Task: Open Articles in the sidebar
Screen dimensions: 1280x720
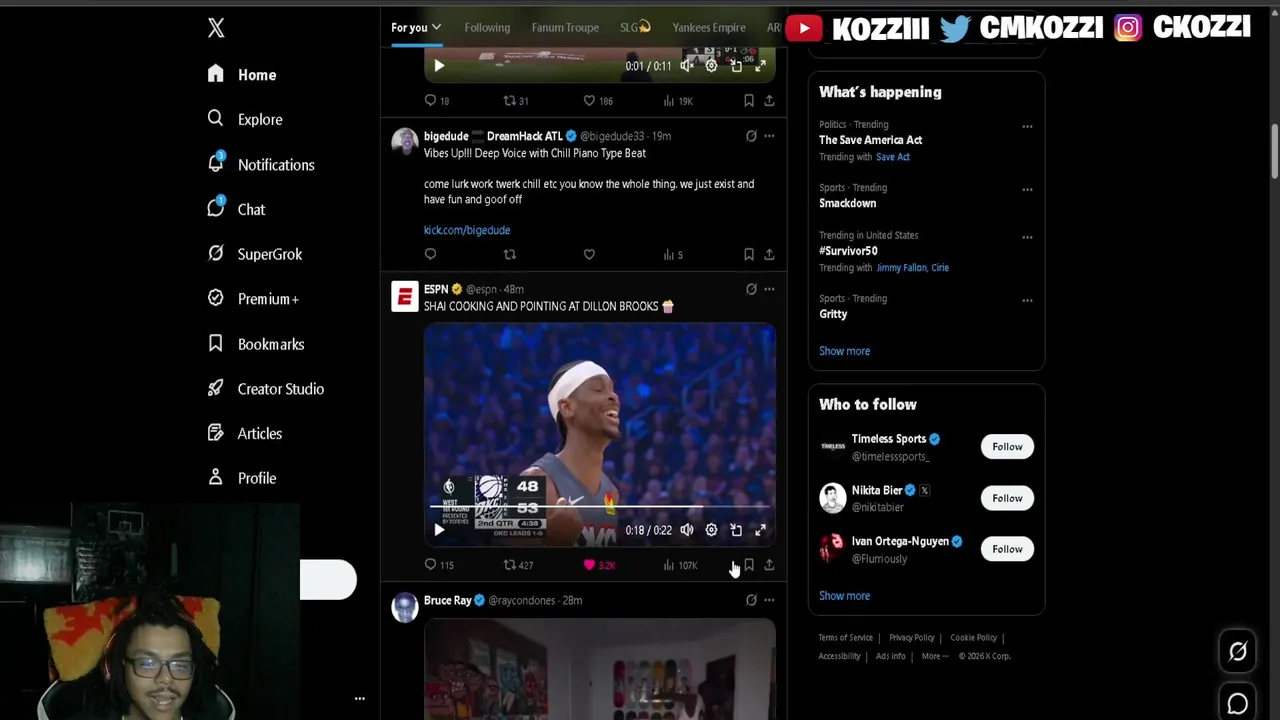Action: pos(245,433)
